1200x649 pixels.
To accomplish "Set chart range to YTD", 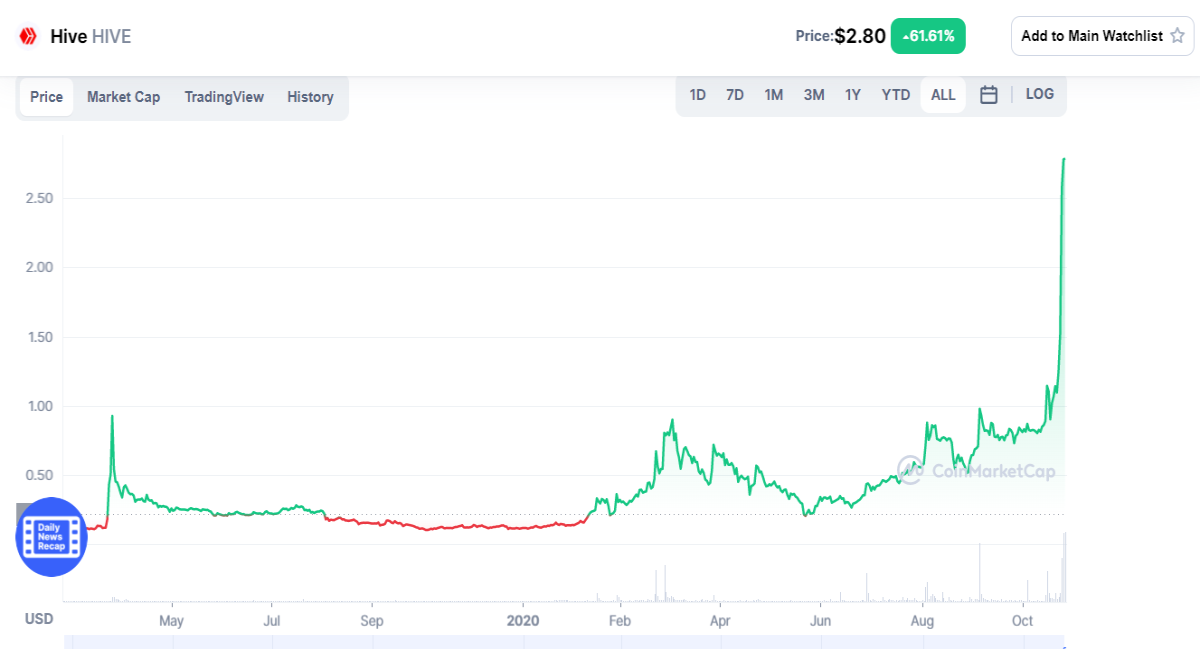I will 895,95.
